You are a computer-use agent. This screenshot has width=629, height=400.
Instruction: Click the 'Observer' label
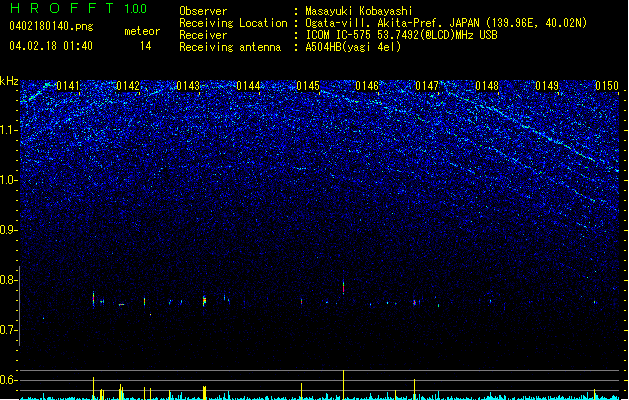(203, 11)
